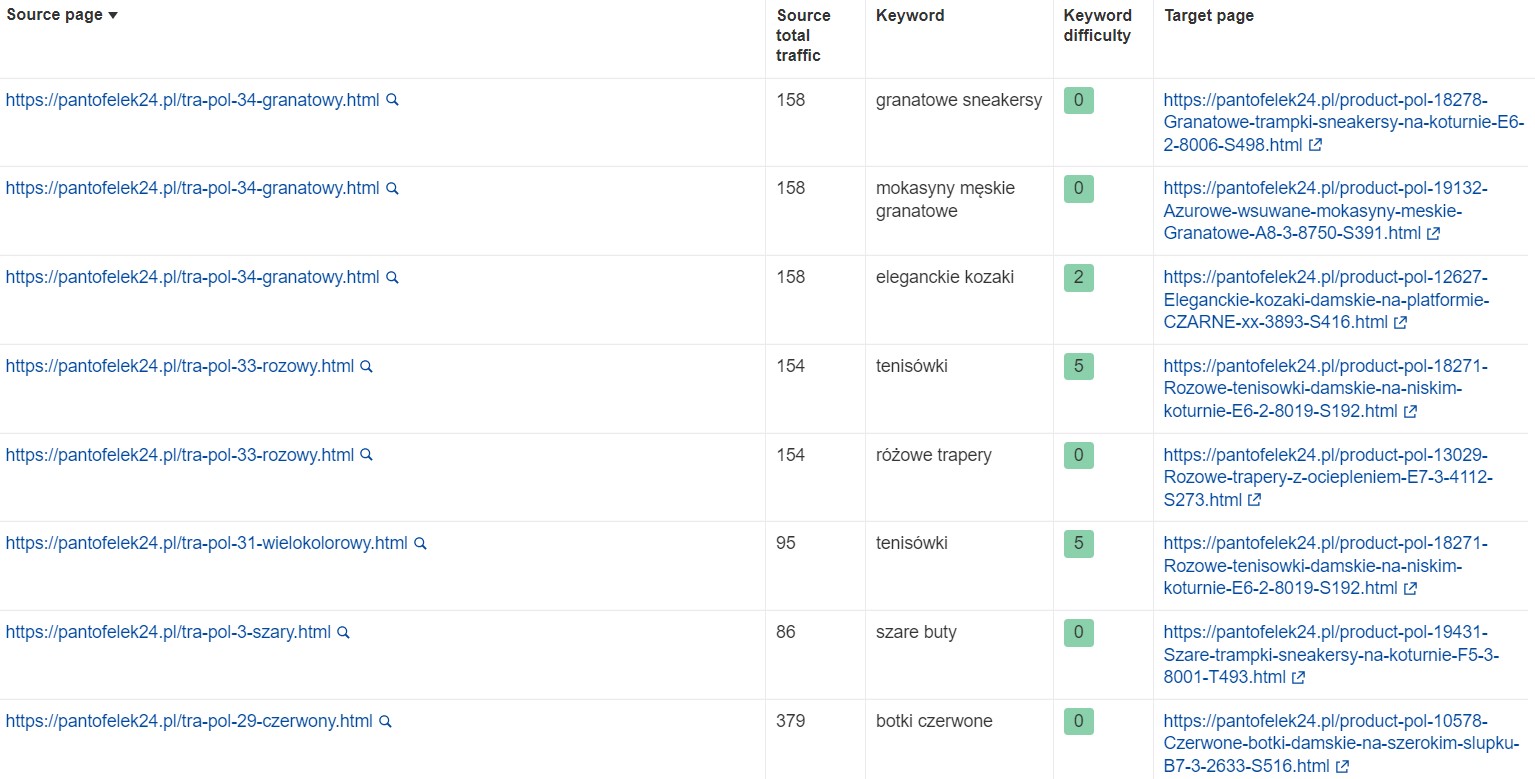Open Rozowe-tenisowki target link in wielokolorowy row
The width and height of the screenshot is (1535, 779).
(x=1326, y=566)
